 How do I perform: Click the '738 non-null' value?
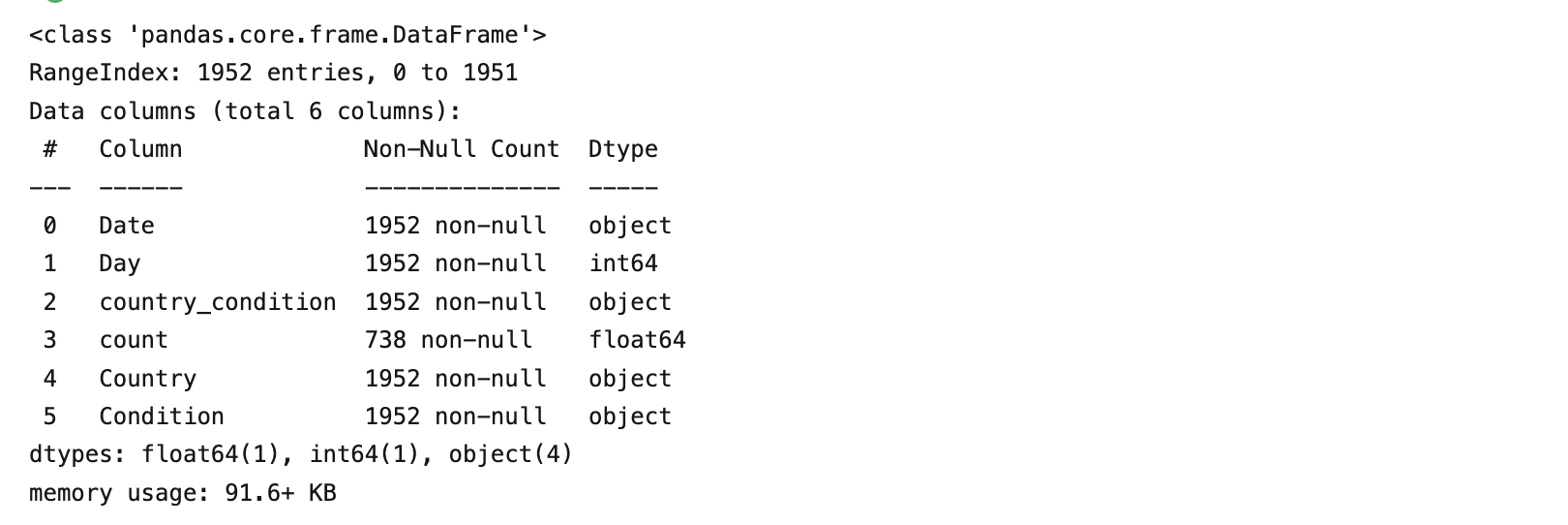[448, 340]
